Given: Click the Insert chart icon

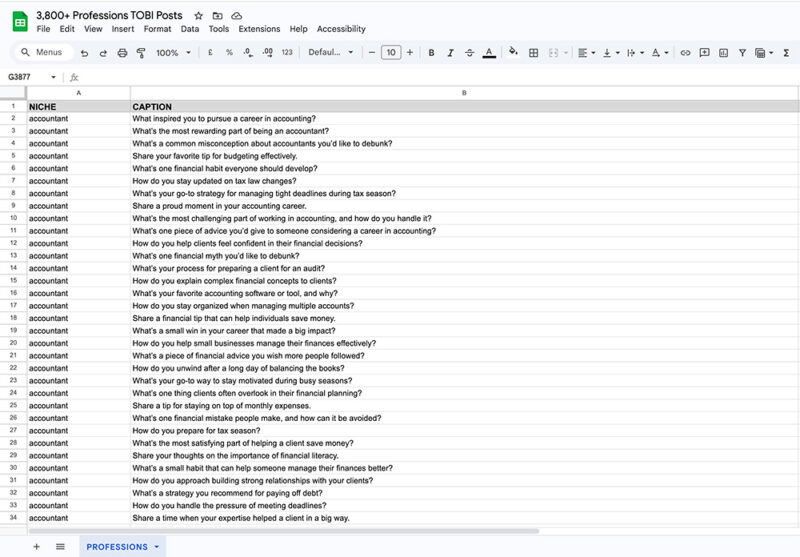Looking at the screenshot, I should coord(725,53).
